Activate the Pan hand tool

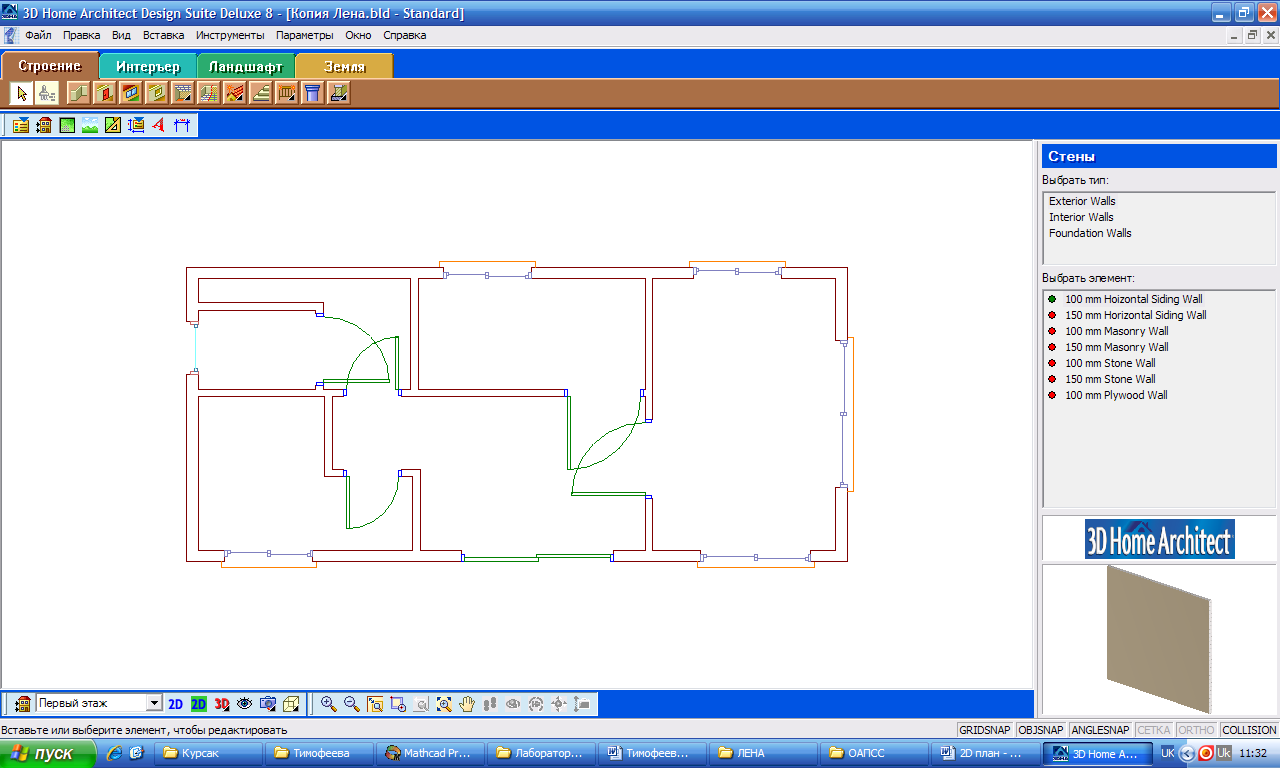[467, 704]
